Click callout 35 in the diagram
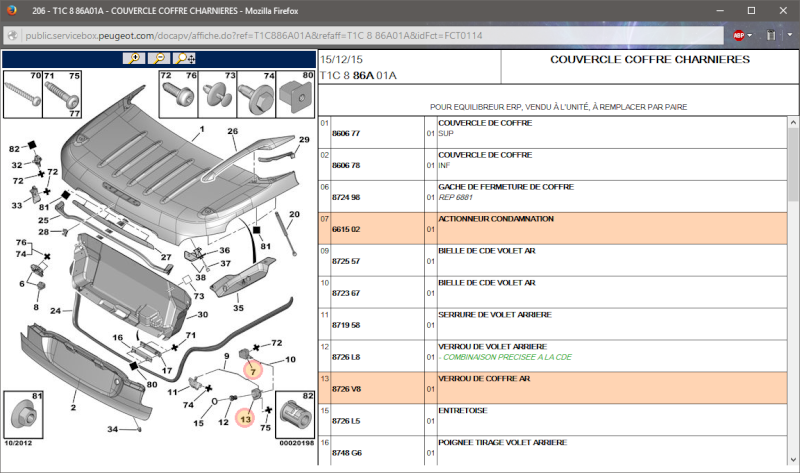This screenshot has width=800, height=473. click(x=238, y=308)
